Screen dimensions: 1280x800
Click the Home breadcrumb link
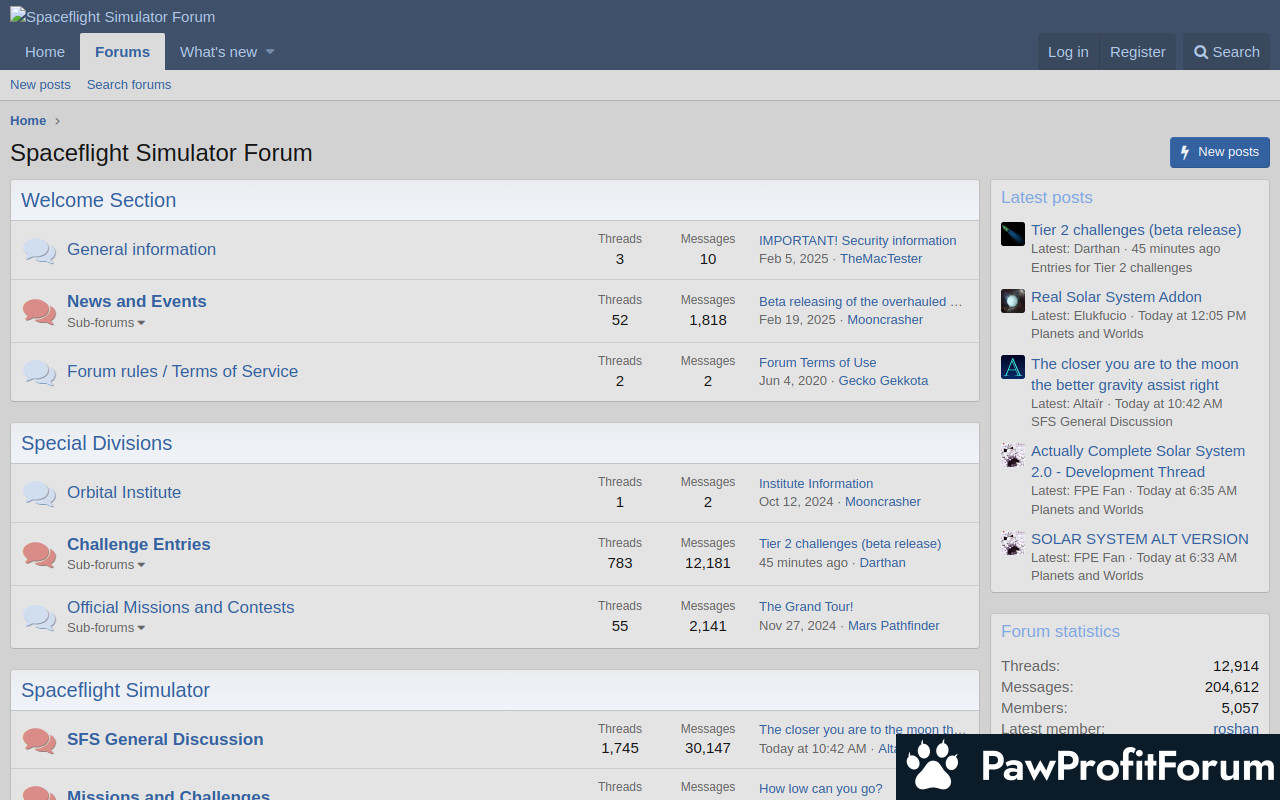(x=28, y=121)
